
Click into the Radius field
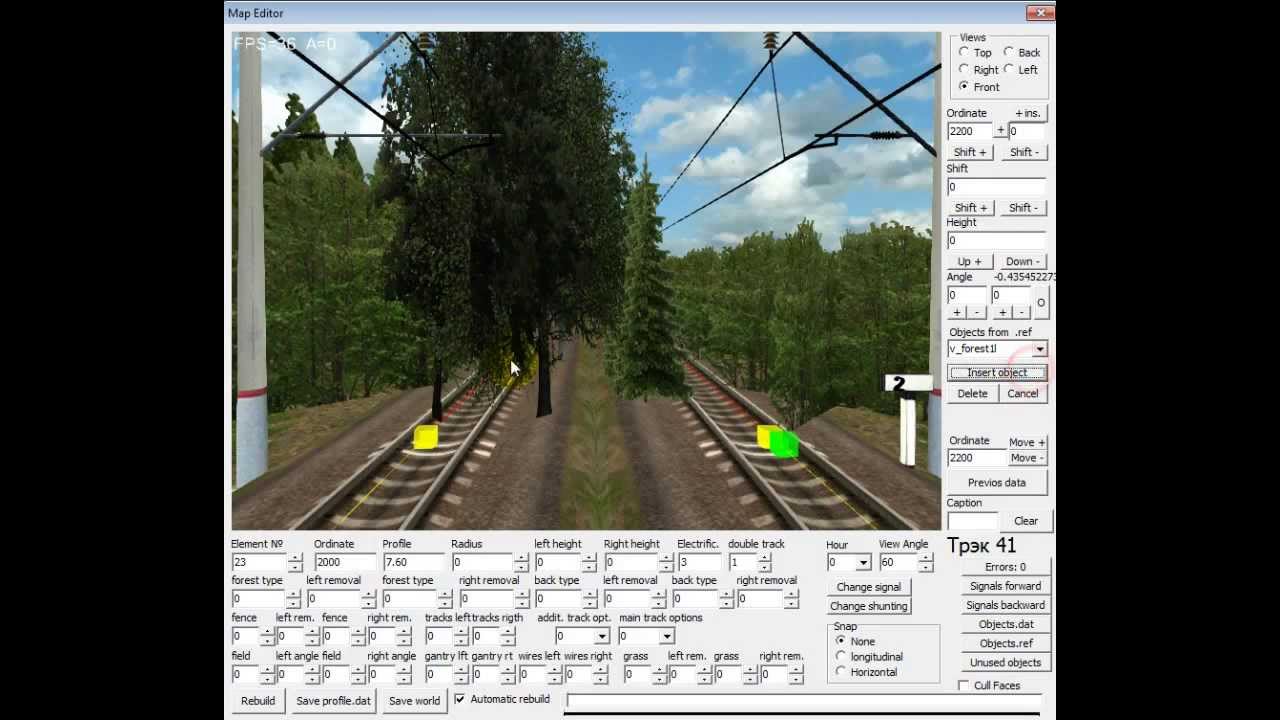pos(482,562)
